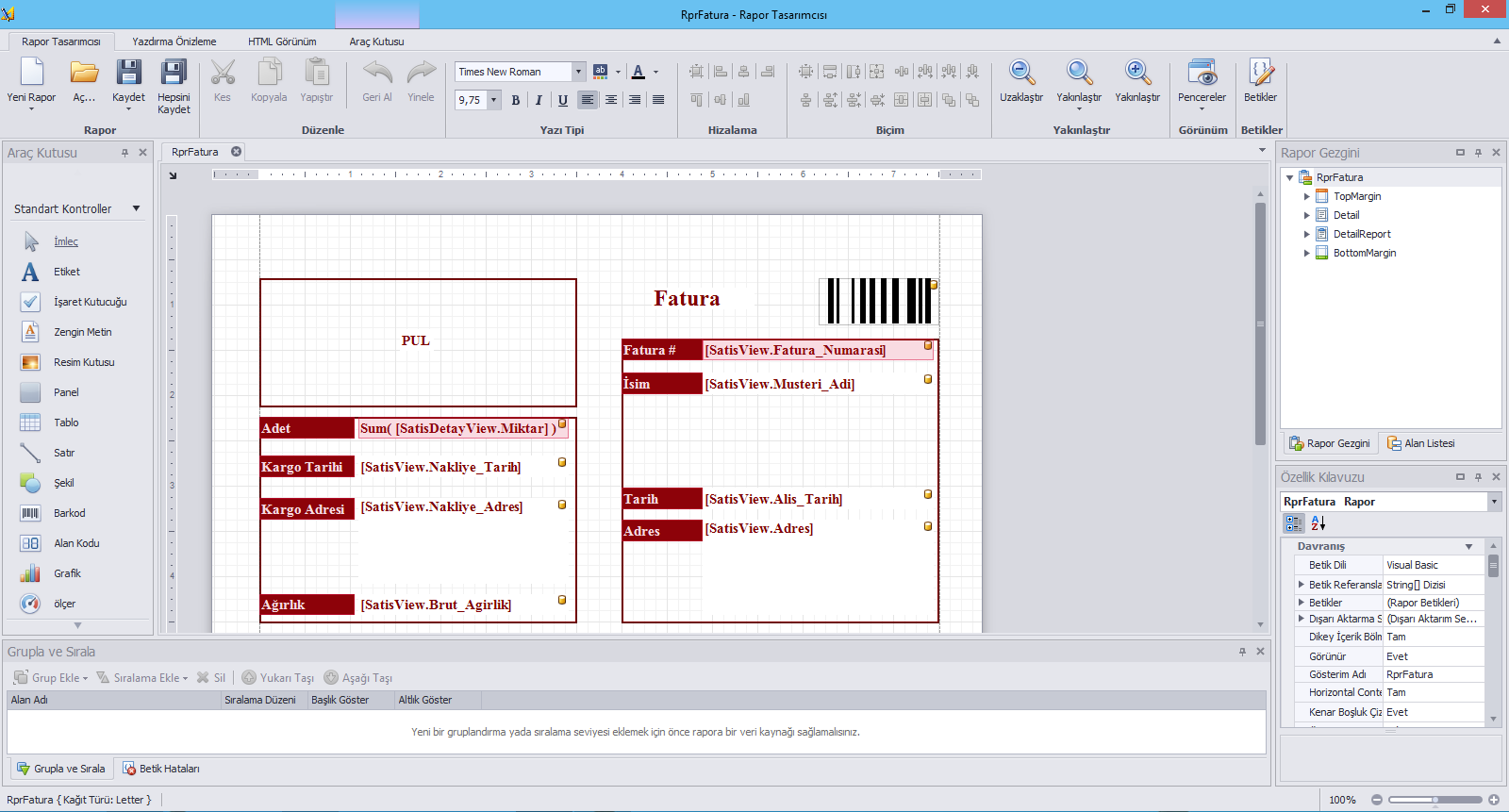
Task: Open the Betik Hataları tab
Action: click(x=160, y=769)
